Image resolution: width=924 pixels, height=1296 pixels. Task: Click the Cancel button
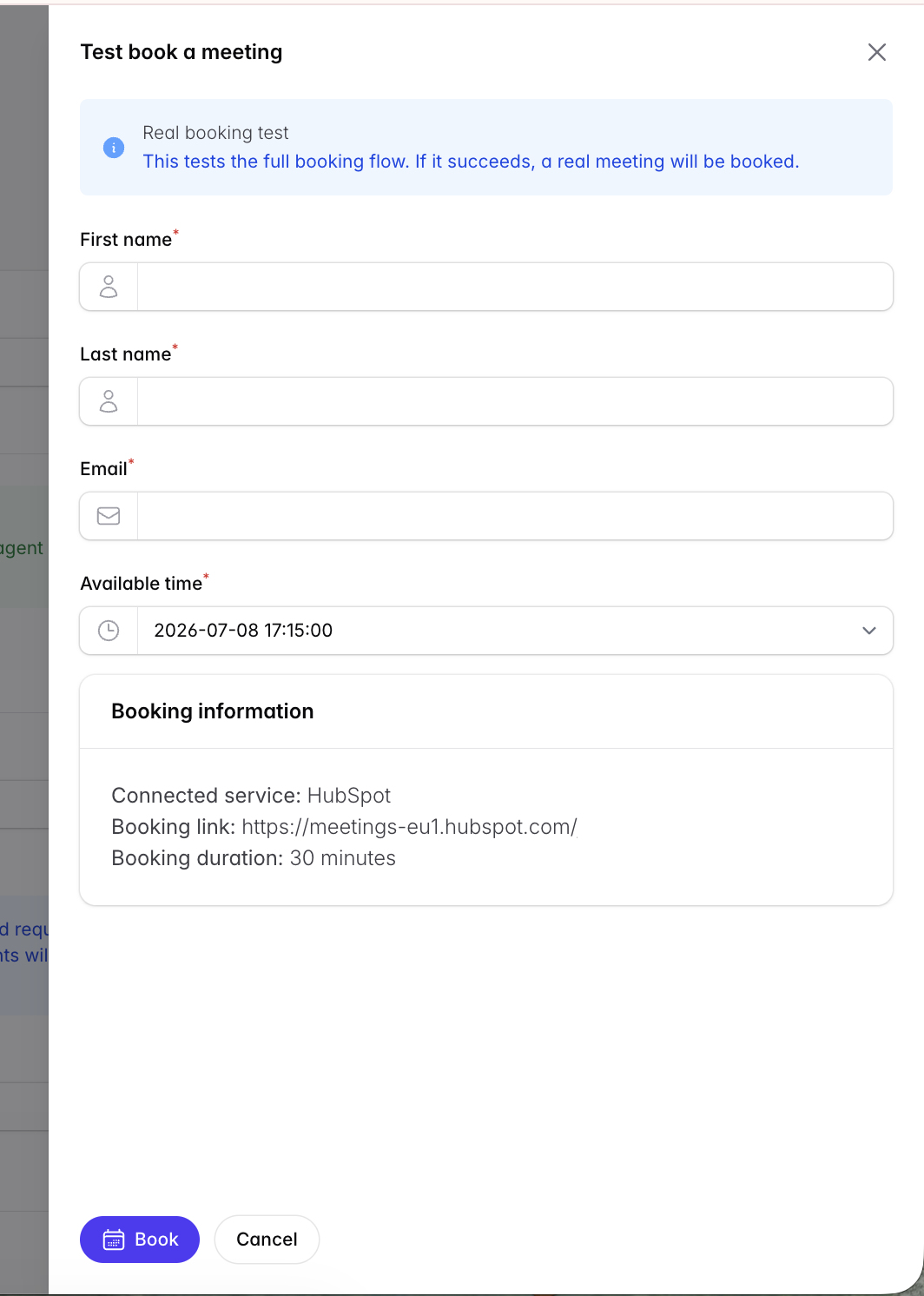pos(267,1240)
